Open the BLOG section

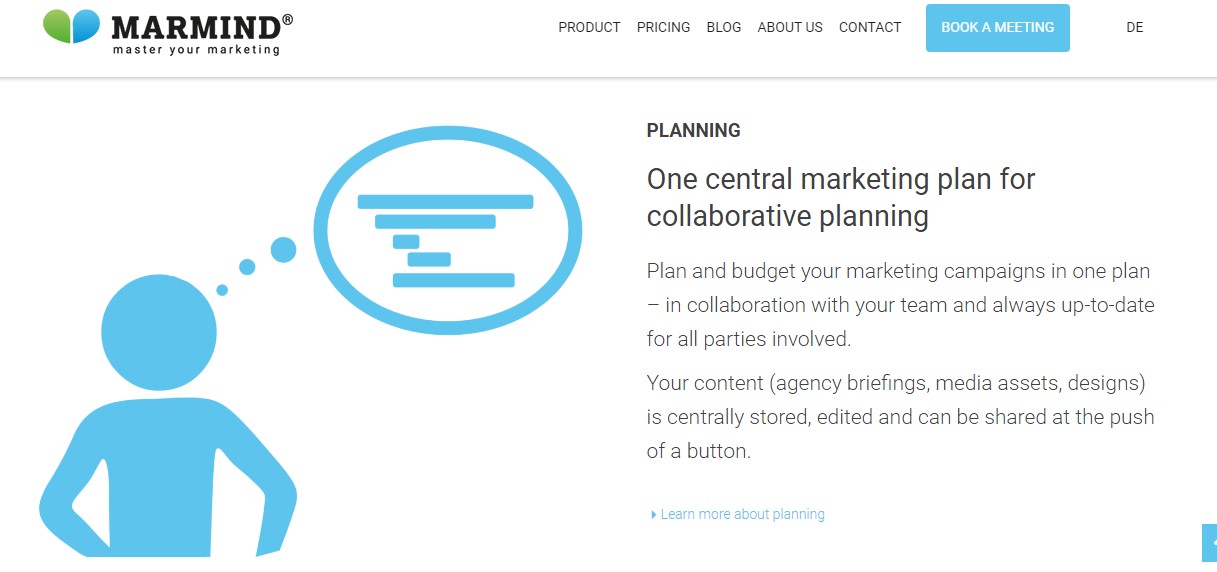coord(724,27)
